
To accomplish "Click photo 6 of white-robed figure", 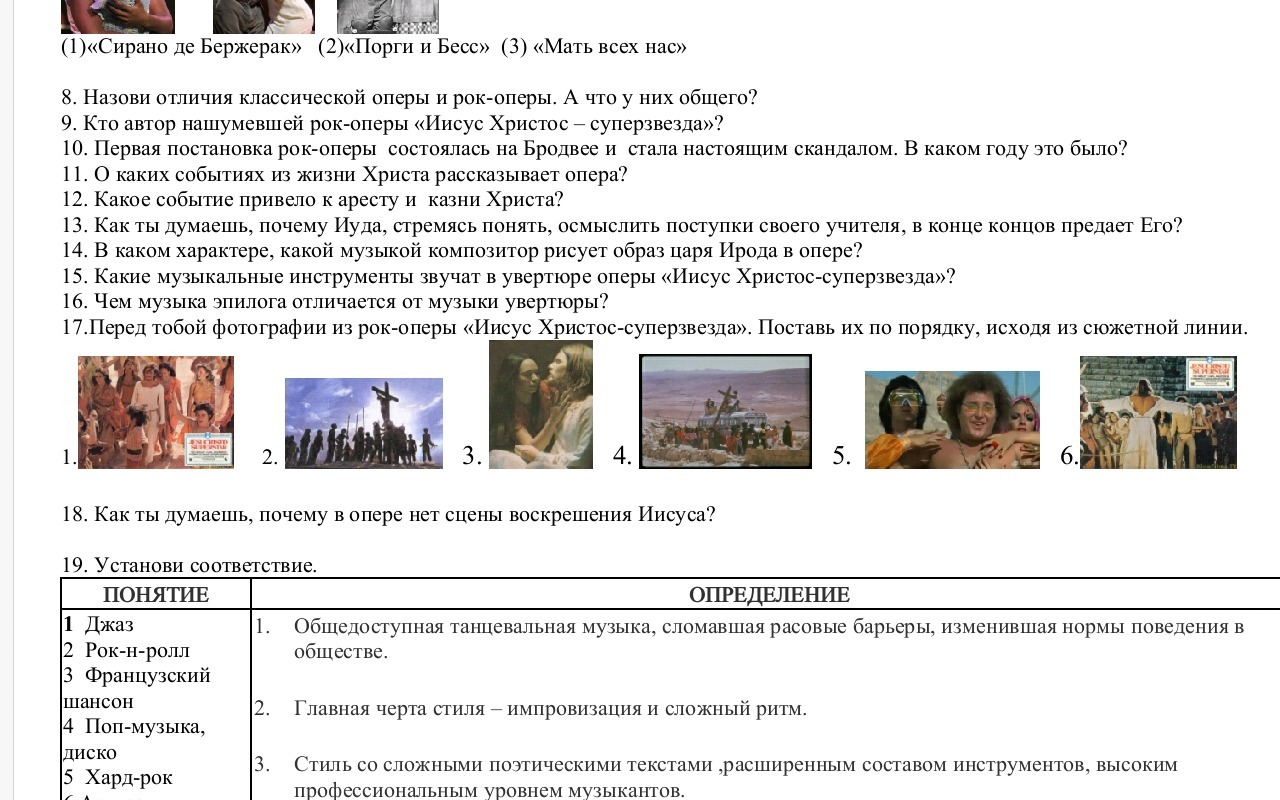I will [x=1158, y=413].
